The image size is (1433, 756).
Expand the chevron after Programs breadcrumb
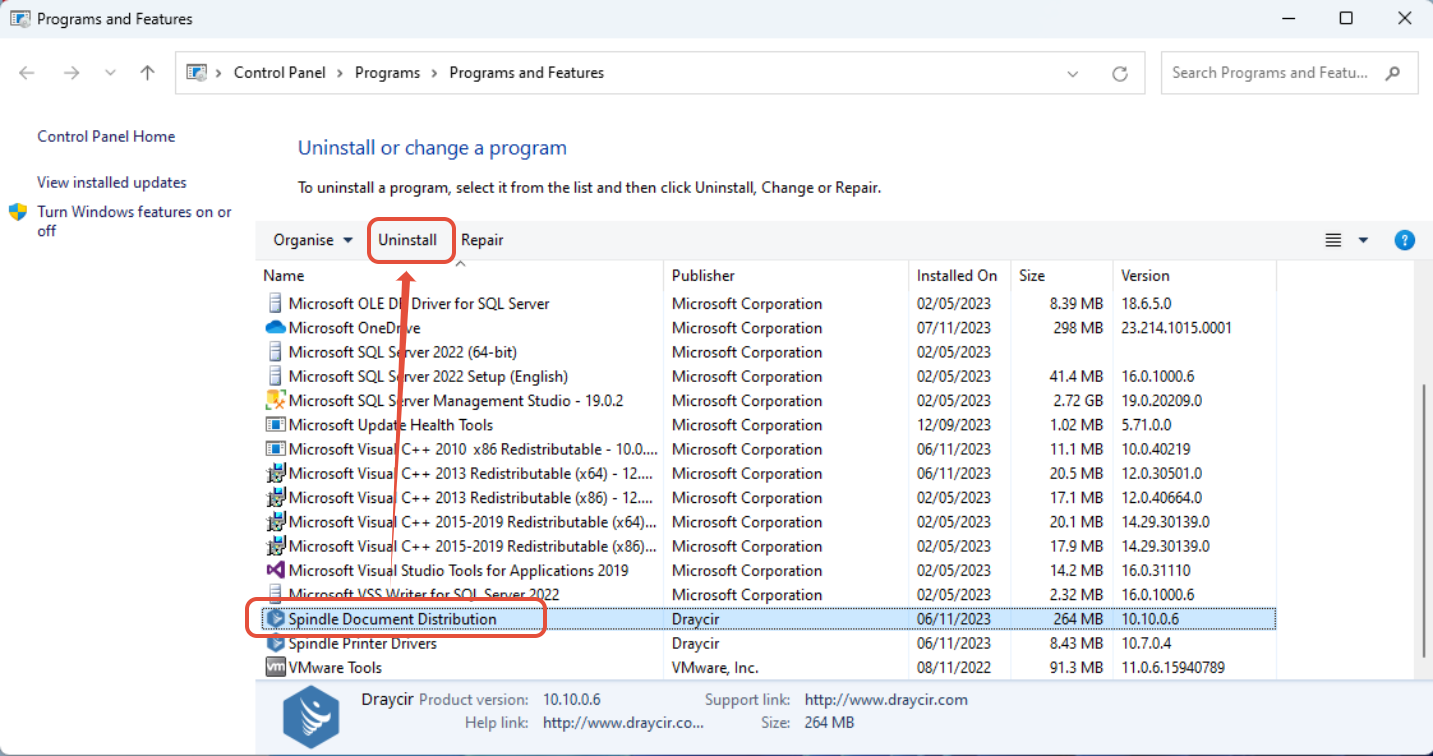pos(435,73)
